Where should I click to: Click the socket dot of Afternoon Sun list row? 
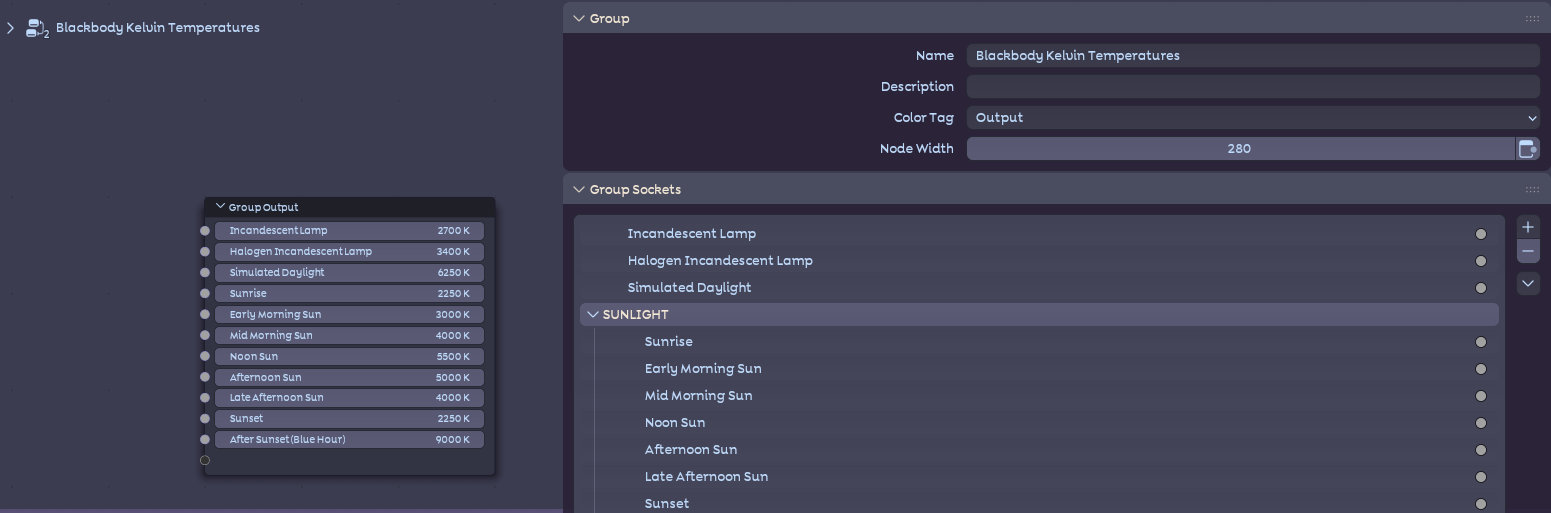pyautogui.click(x=1481, y=450)
